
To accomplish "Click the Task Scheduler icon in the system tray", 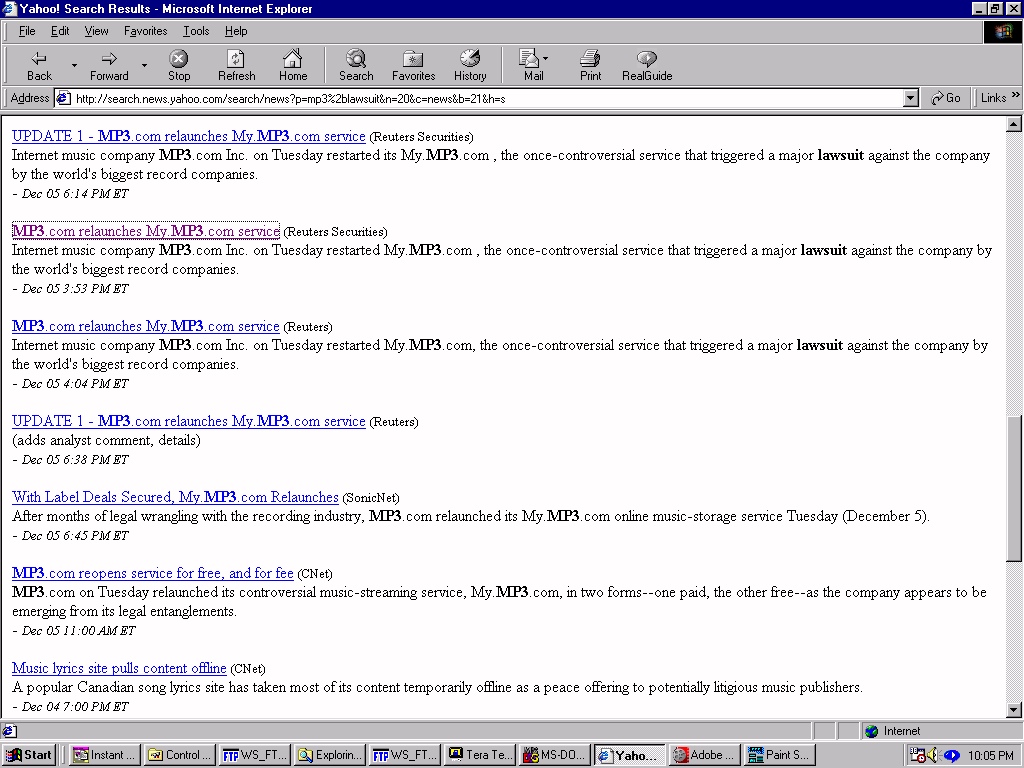I will tap(918, 756).
